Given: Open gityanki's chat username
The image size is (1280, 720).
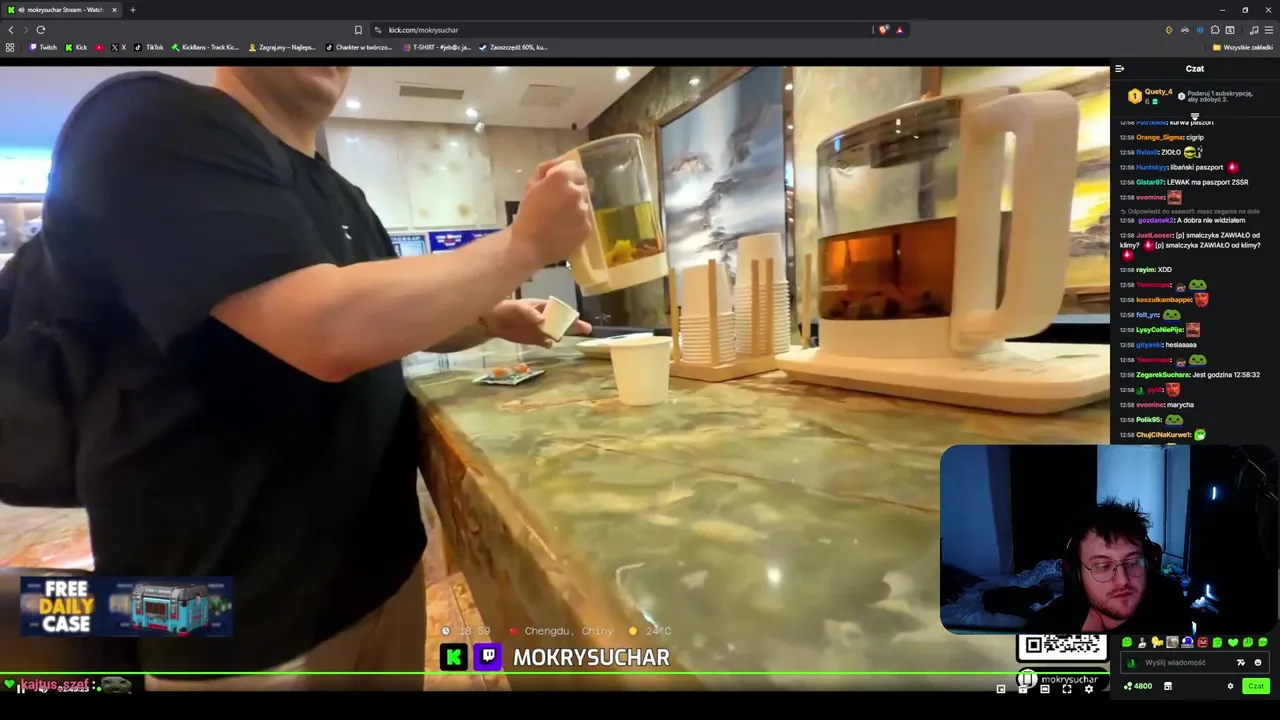Looking at the screenshot, I should 1149,345.
